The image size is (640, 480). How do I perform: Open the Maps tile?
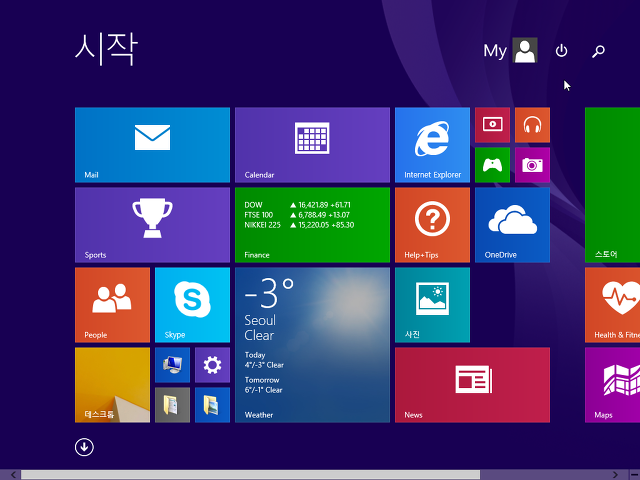coord(612,385)
